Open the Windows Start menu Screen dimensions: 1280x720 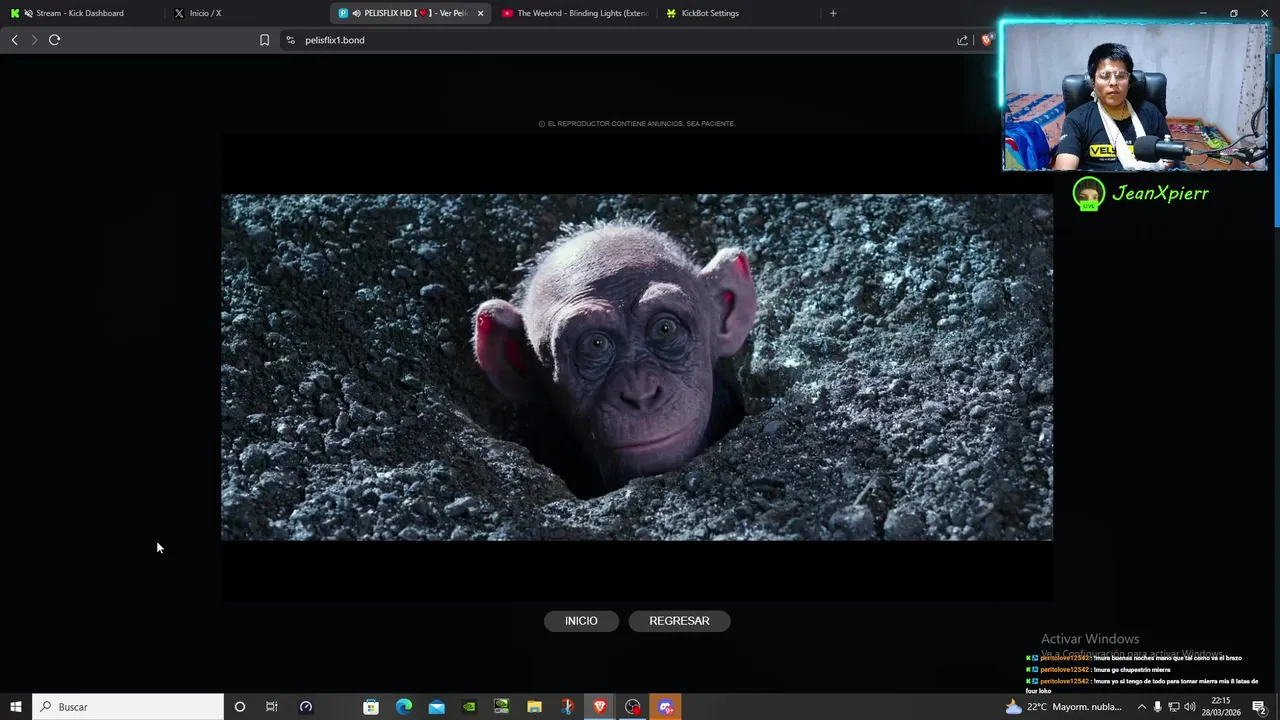coord(16,707)
